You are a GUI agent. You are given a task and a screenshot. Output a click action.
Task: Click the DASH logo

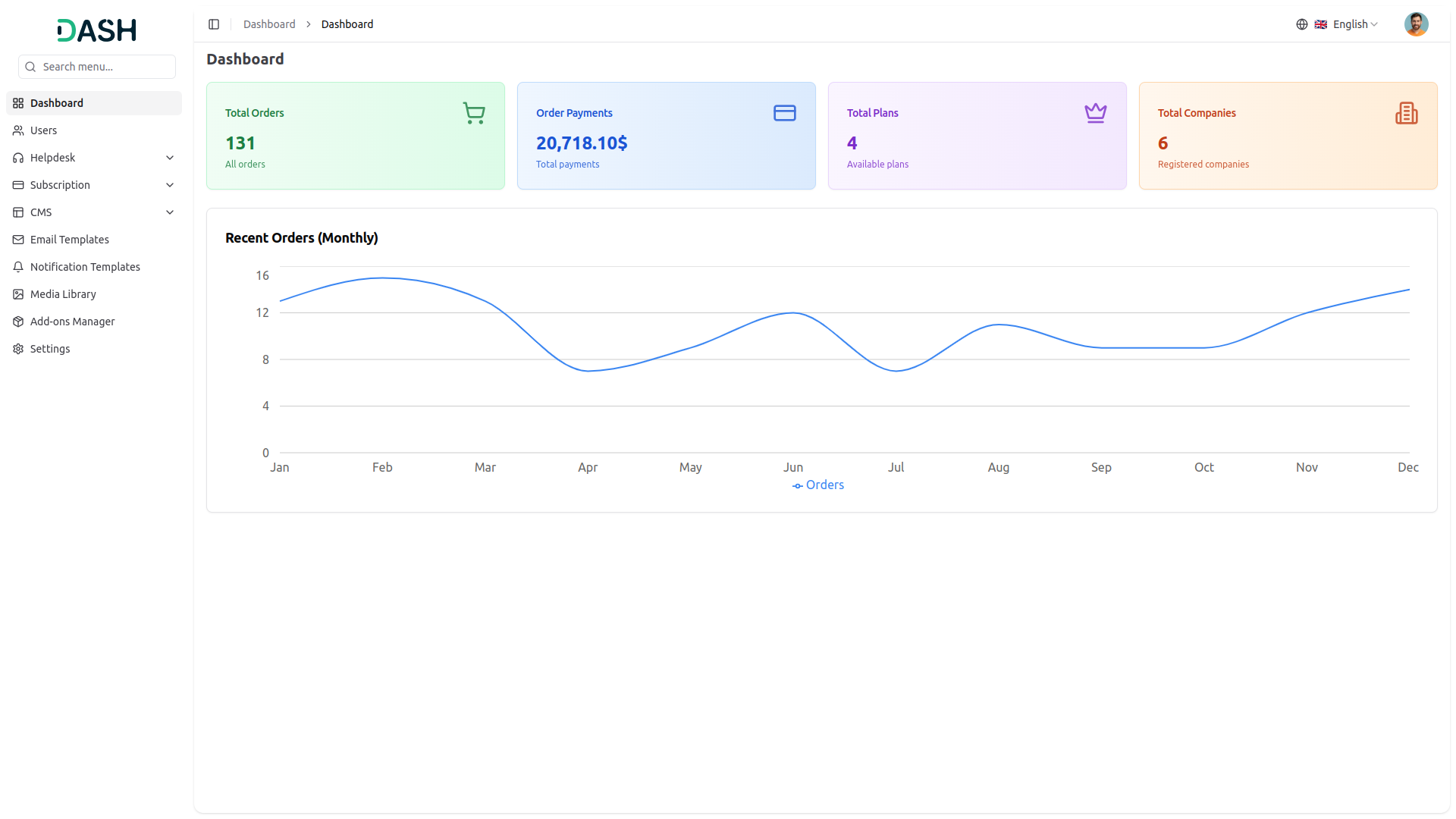click(96, 30)
